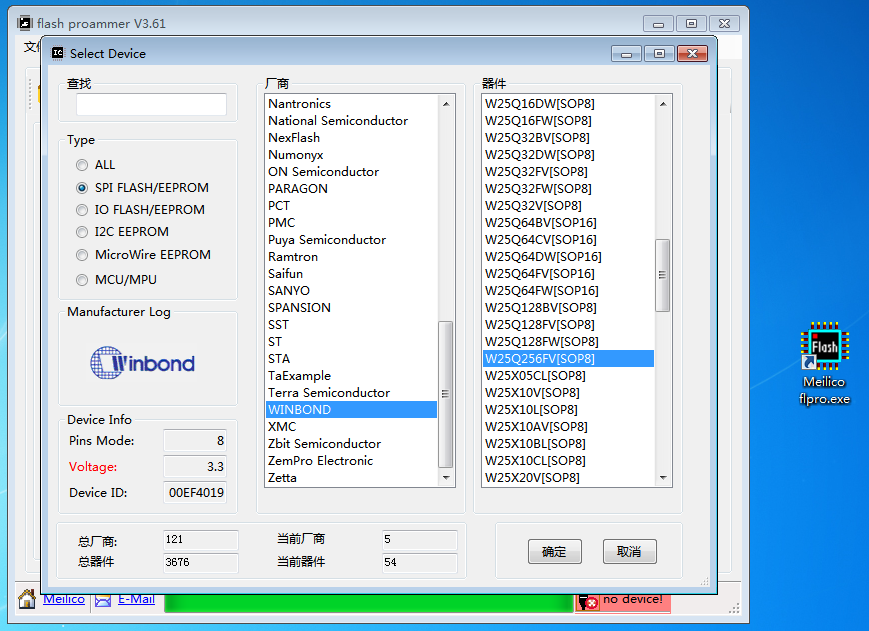Select IO FLASH/EEPROM radio button
The height and width of the screenshot is (631, 869).
coord(82,210)
